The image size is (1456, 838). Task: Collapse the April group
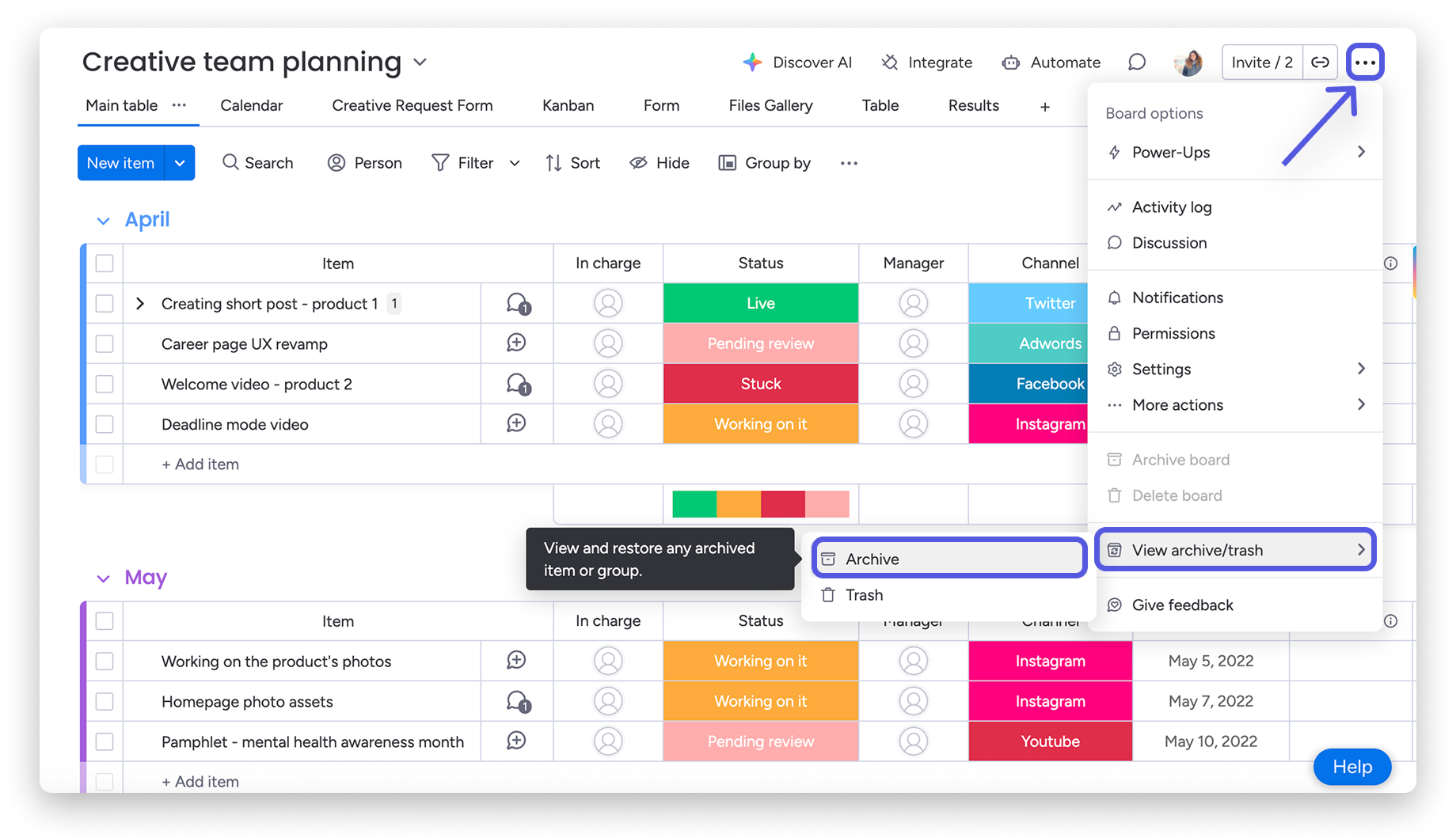pyautogui.click(x=103, y=221)
